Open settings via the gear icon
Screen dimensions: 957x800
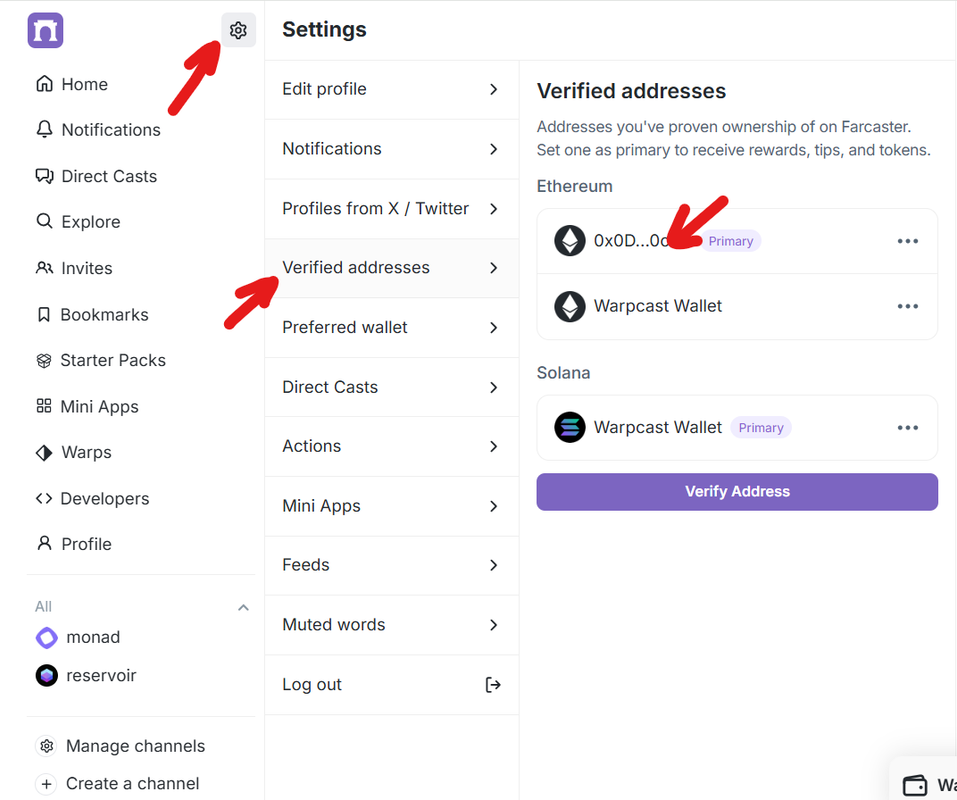(x=238, y=30)
